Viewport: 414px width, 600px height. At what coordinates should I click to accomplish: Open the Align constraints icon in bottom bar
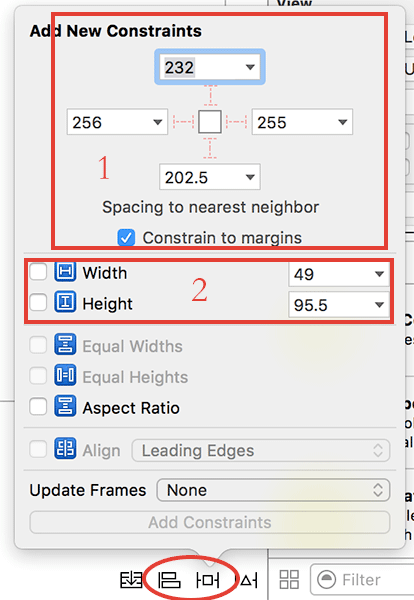point(169,580)
